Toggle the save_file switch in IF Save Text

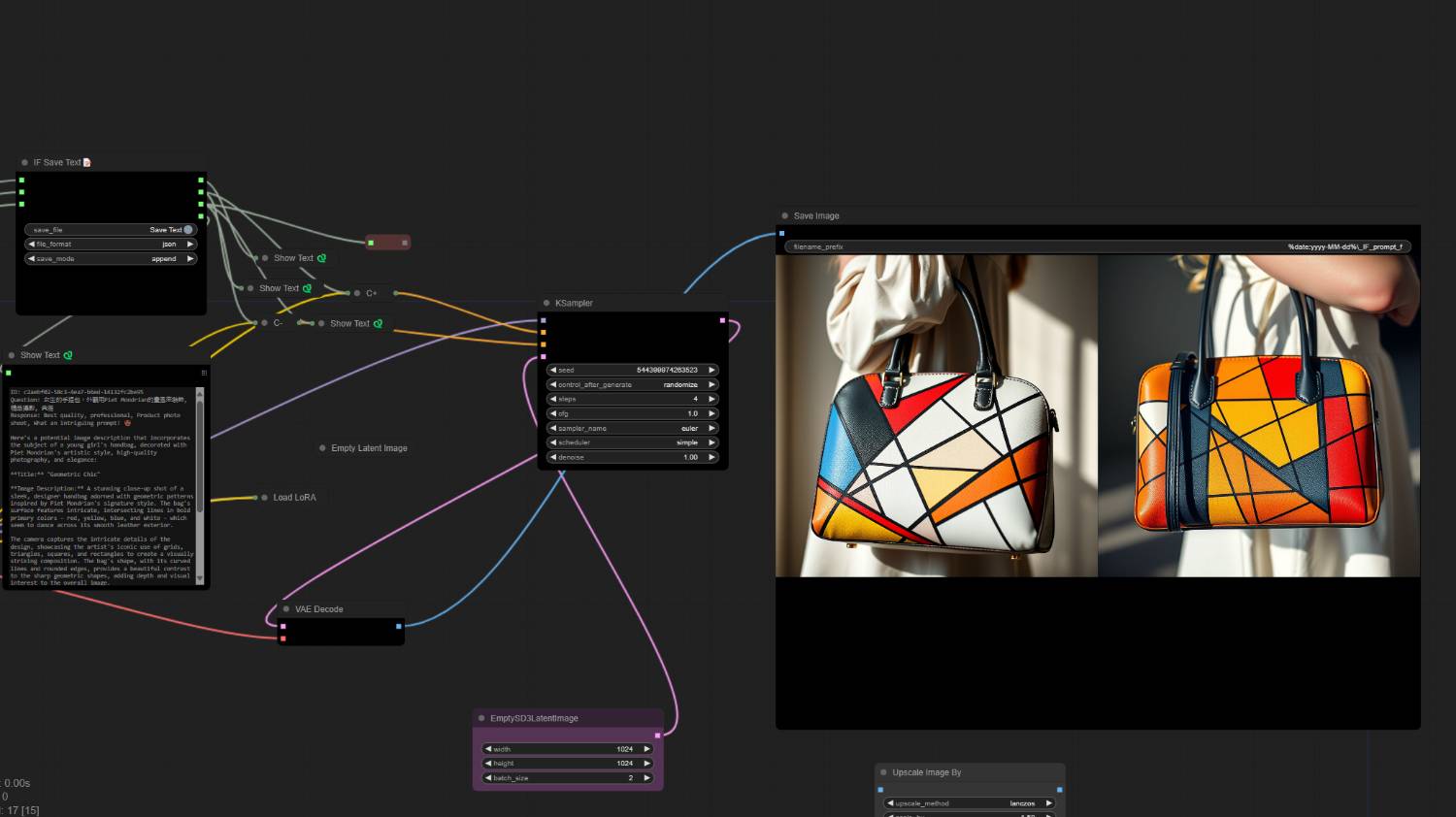pos(187,230)
